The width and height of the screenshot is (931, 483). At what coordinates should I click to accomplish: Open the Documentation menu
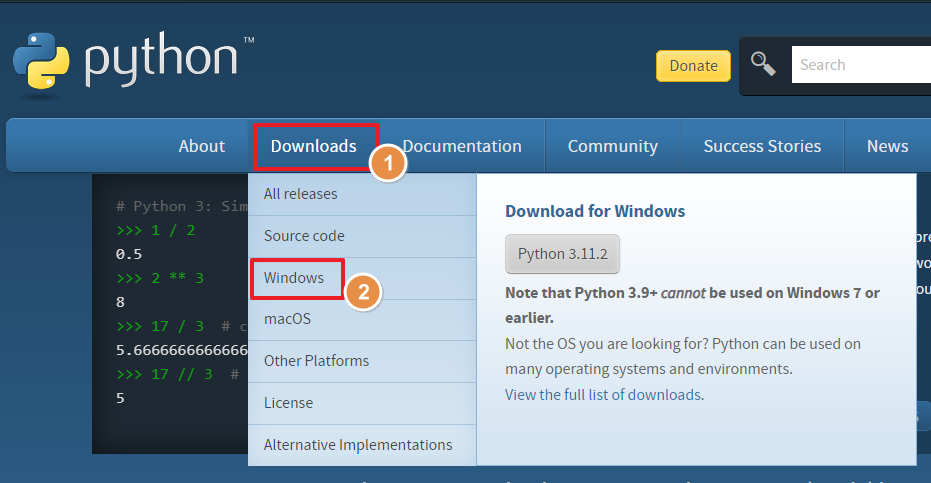pos(462,146)
